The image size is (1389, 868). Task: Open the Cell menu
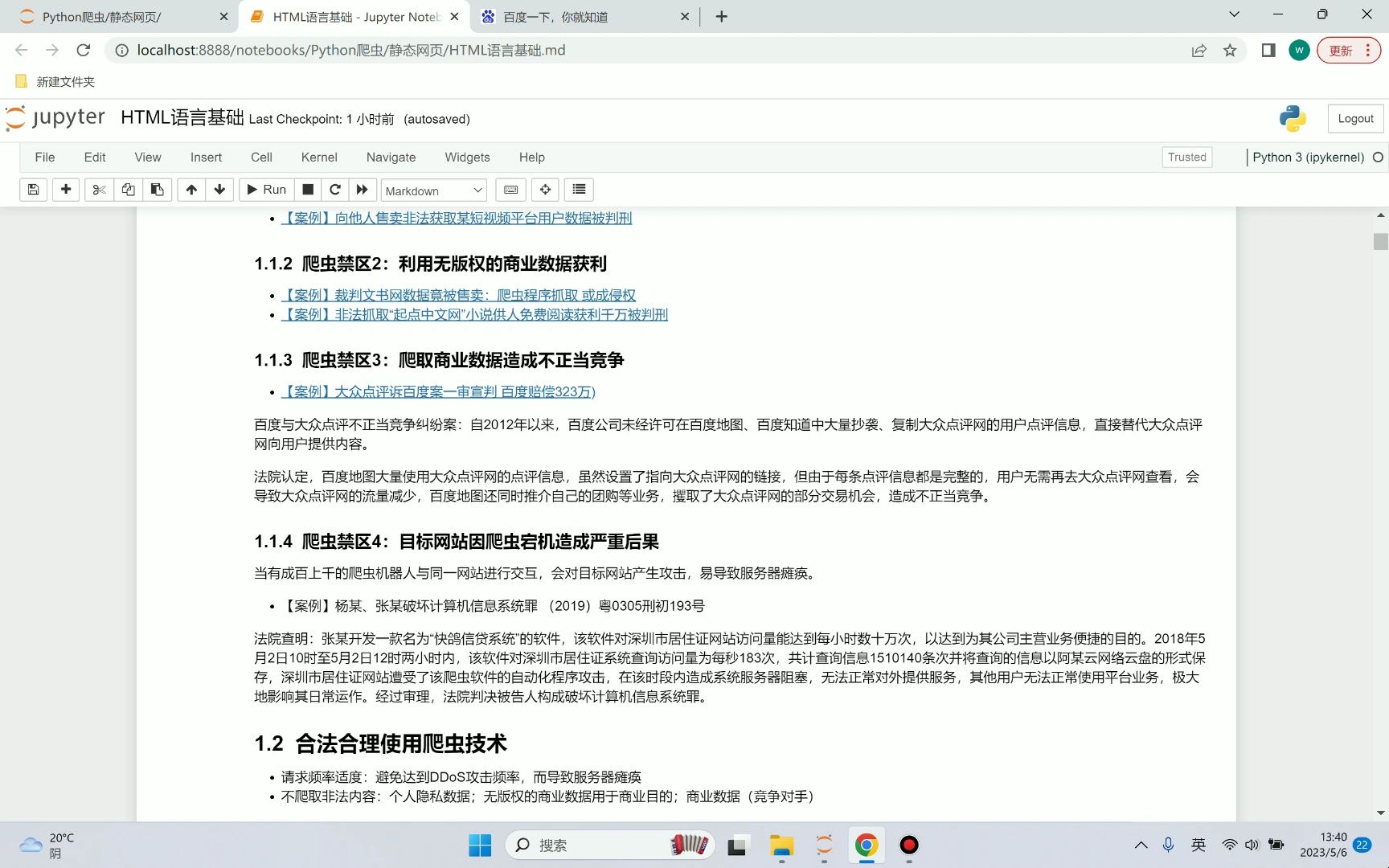261,158
